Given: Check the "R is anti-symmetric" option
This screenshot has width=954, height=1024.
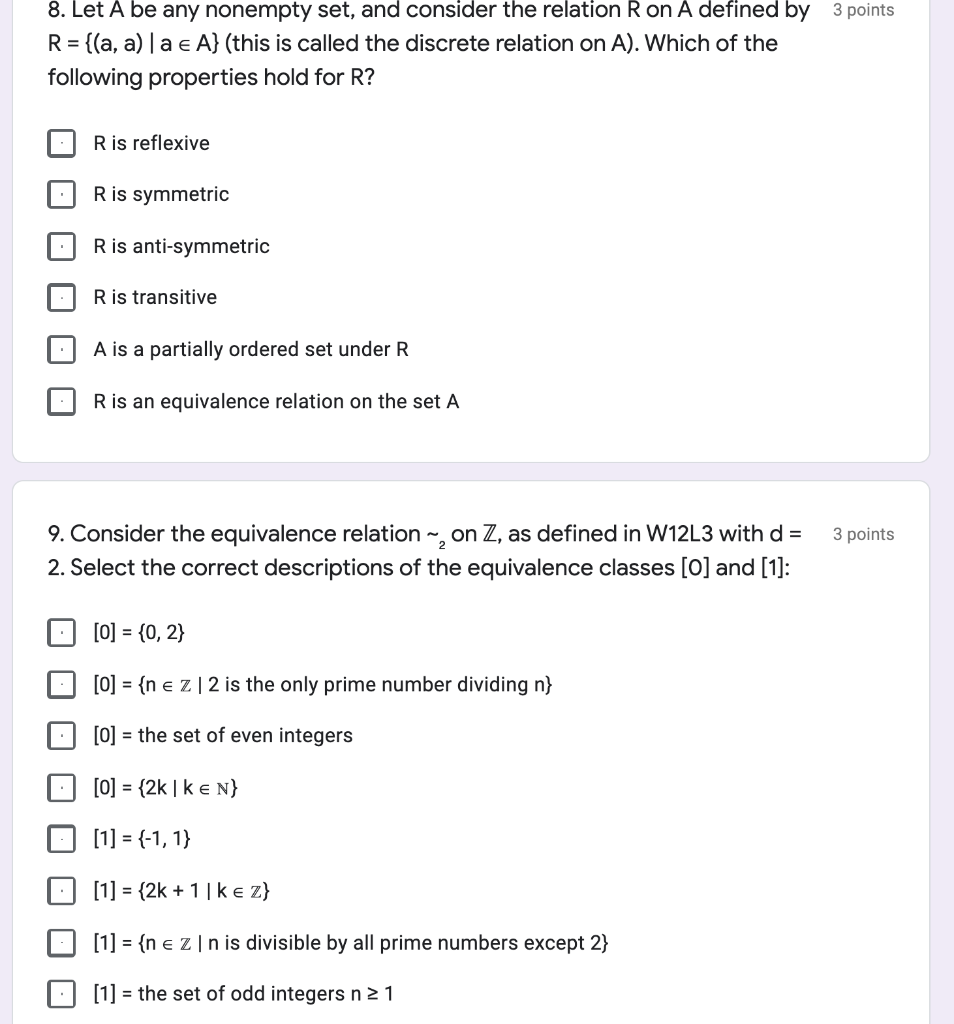Looking at the screenshot, I should (x=61, y=246).
